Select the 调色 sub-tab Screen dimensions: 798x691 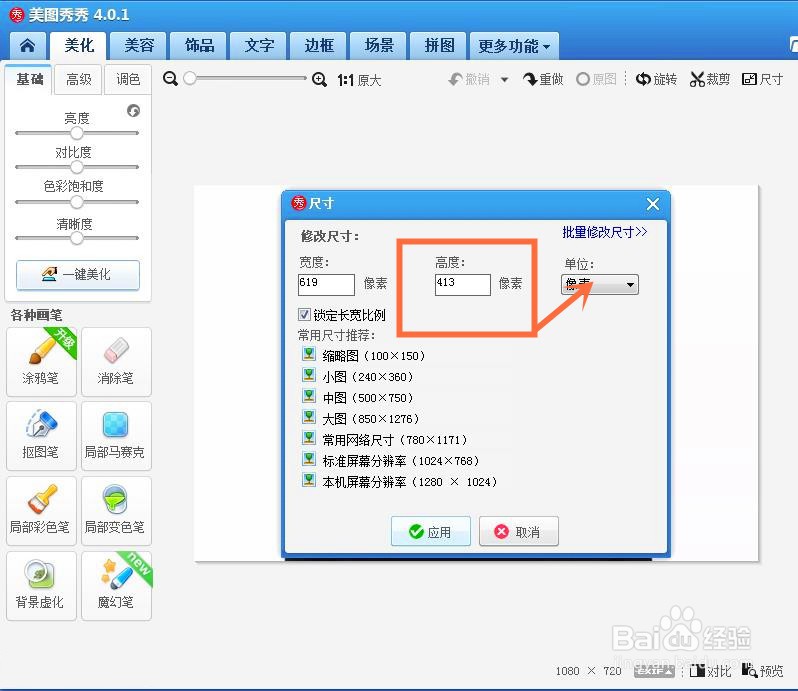[128, 79]
